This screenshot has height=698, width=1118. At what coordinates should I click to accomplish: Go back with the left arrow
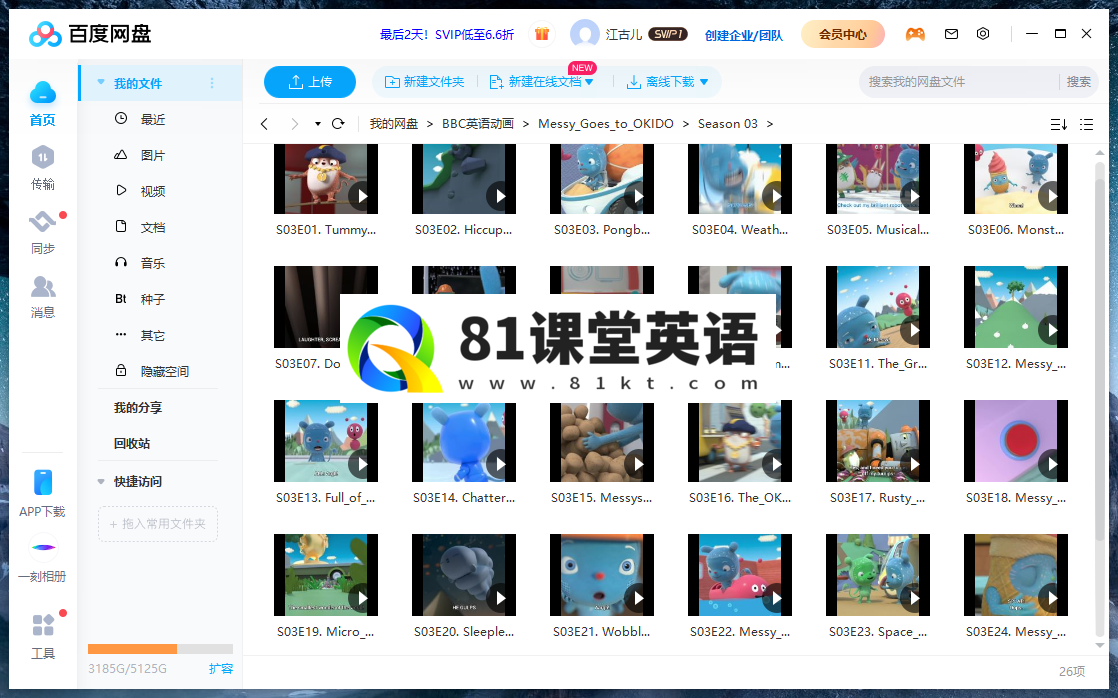tap(265, 124)
